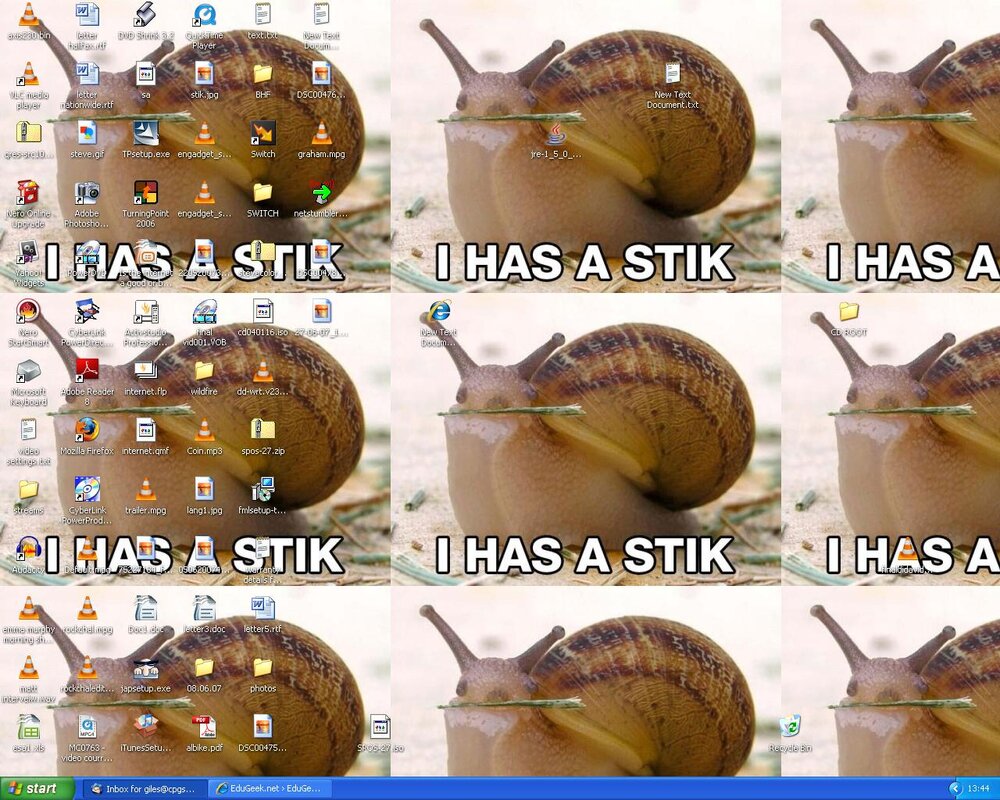Launch the QuickTime Player shortcut
The height and width of the screenshot is (800, 1000).
[x=204, y=15]
